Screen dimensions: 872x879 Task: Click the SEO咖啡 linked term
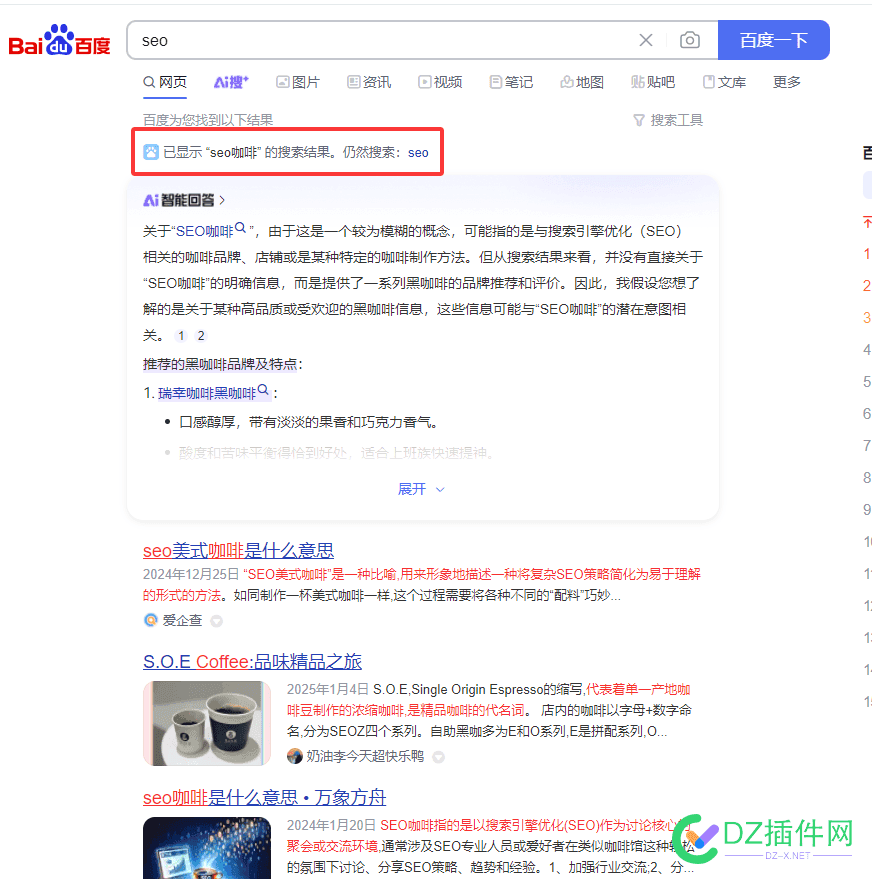(205, 231)
